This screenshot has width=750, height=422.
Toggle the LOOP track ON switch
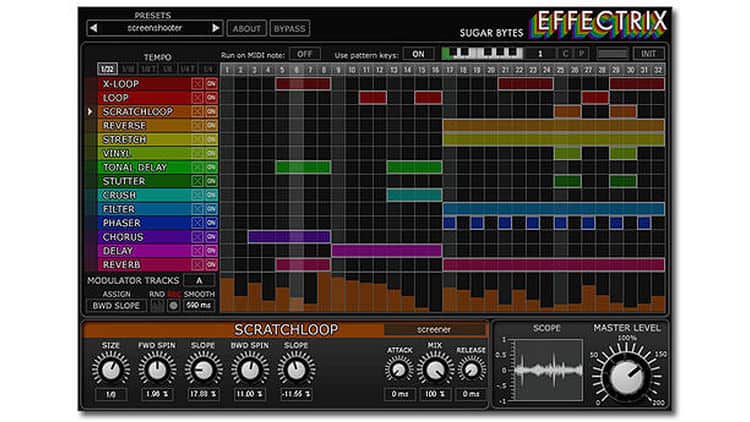211,98
